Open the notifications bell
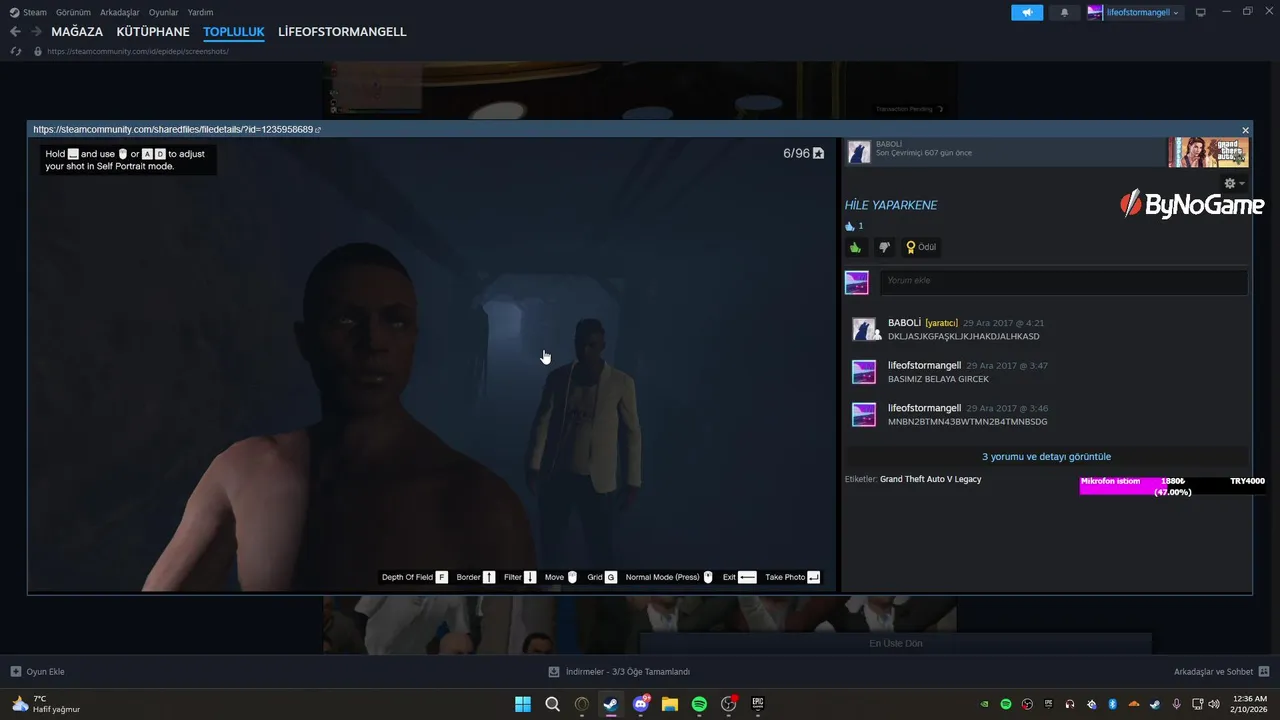The height and width of the screenshot is (720, 1280). (1064, 12)
